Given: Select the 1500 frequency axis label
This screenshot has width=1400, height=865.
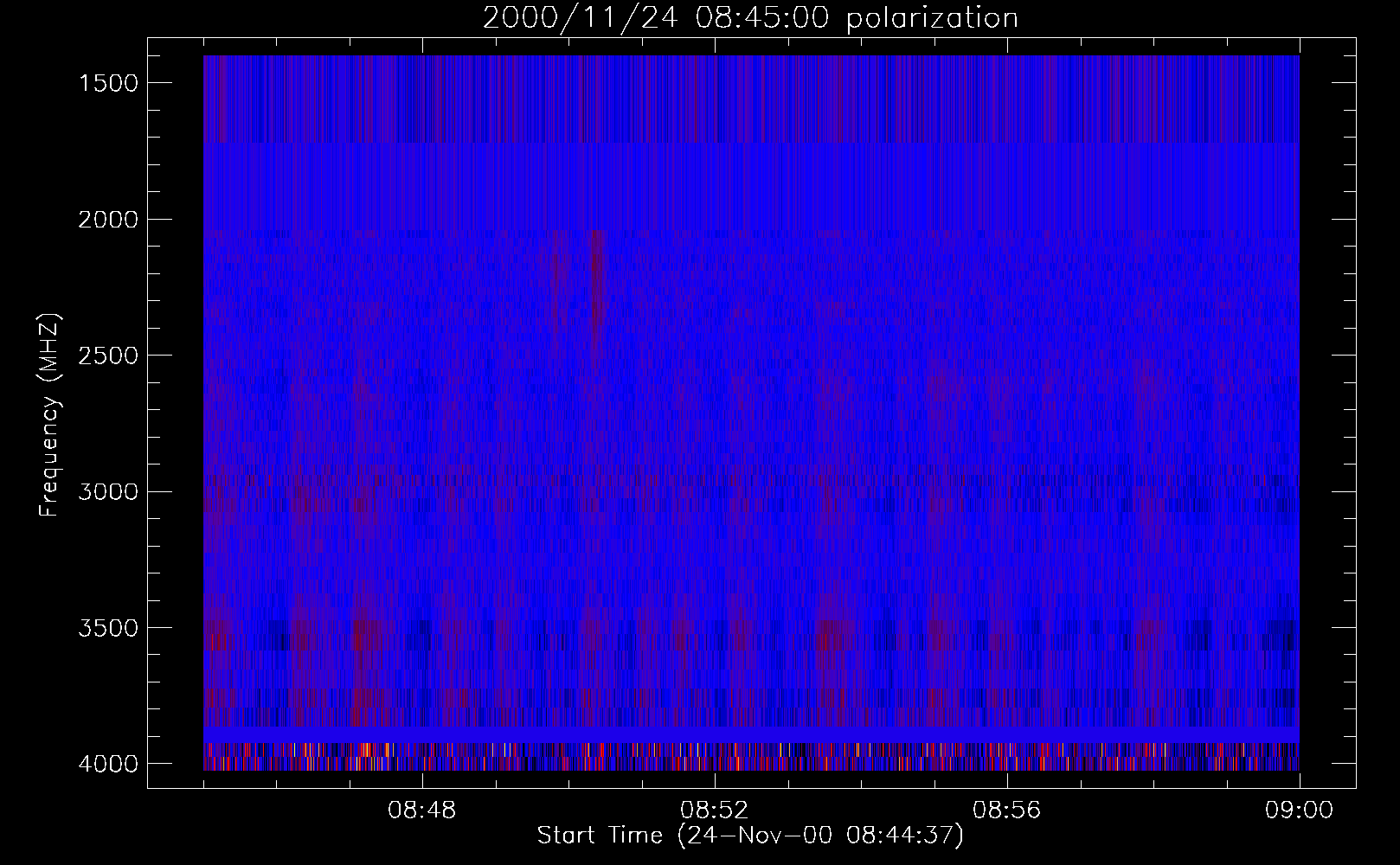Looking at the screenshot, I should point(108,83).
